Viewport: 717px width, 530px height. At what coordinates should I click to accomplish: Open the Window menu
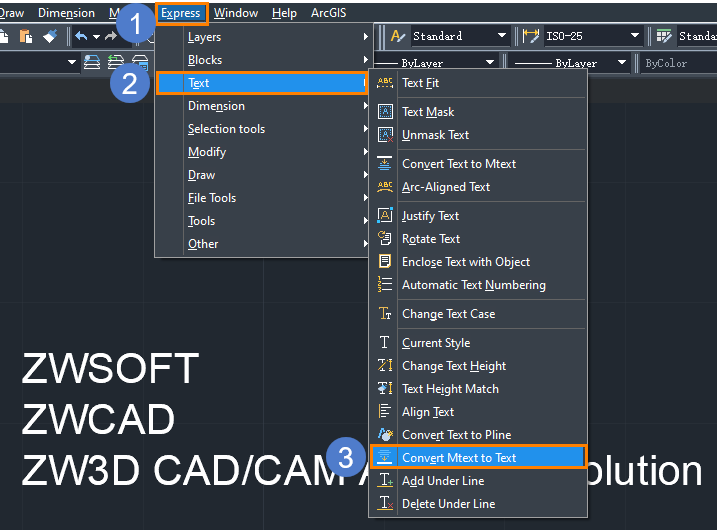(x=236, y=13)
